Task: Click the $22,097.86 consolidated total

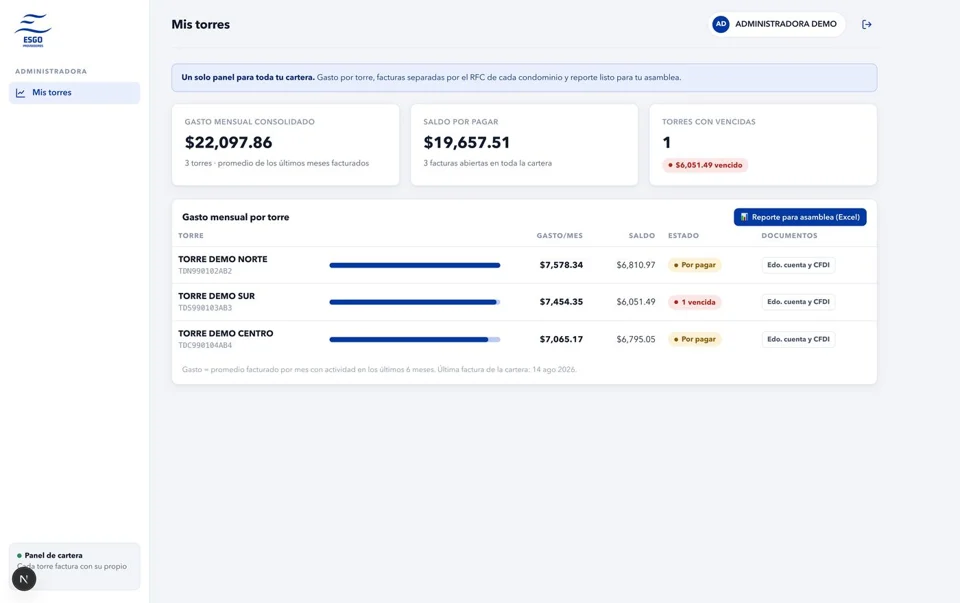Action: [228, 143]
